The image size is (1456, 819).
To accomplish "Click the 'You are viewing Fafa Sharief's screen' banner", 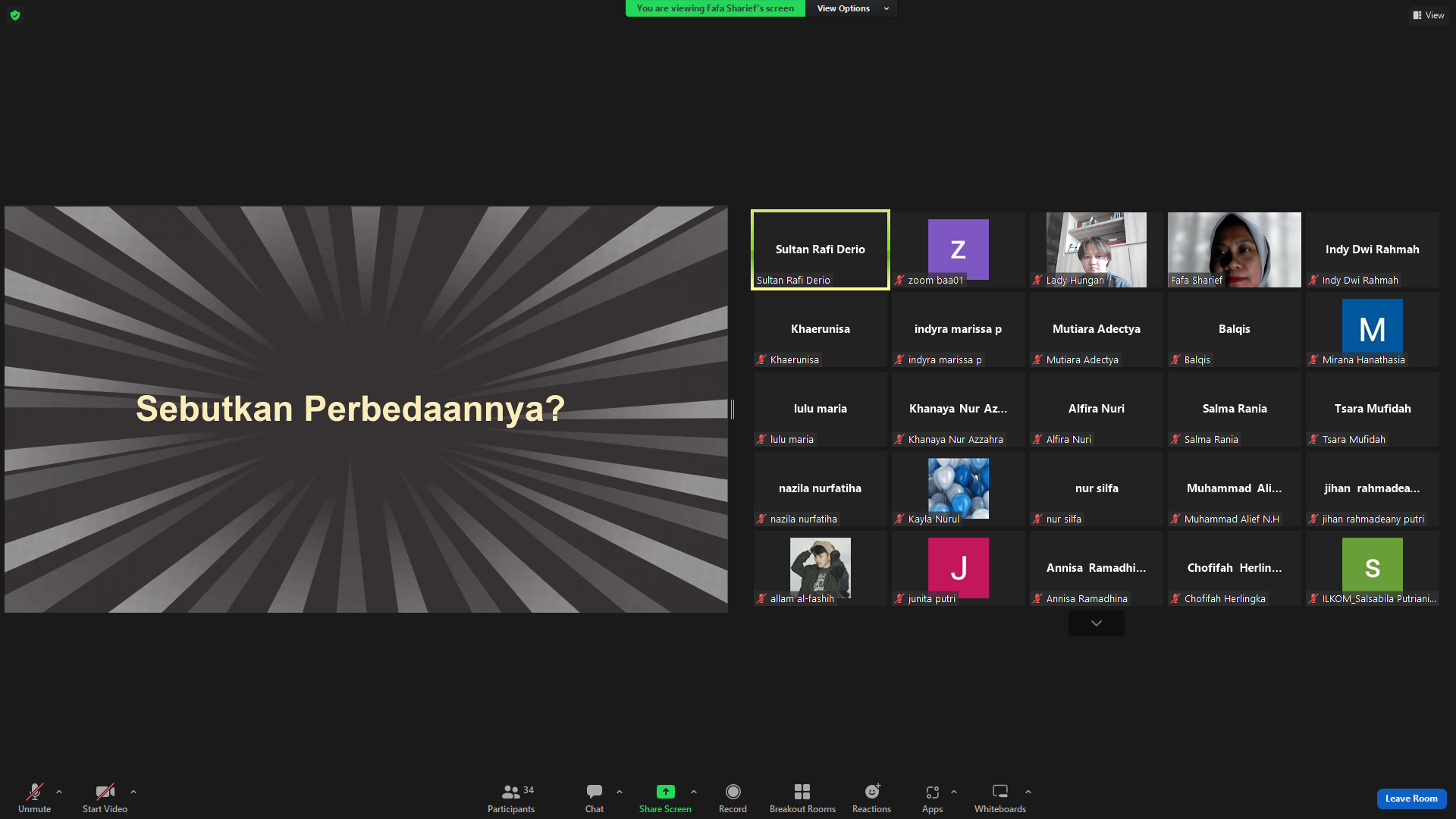I will [715, 8].
